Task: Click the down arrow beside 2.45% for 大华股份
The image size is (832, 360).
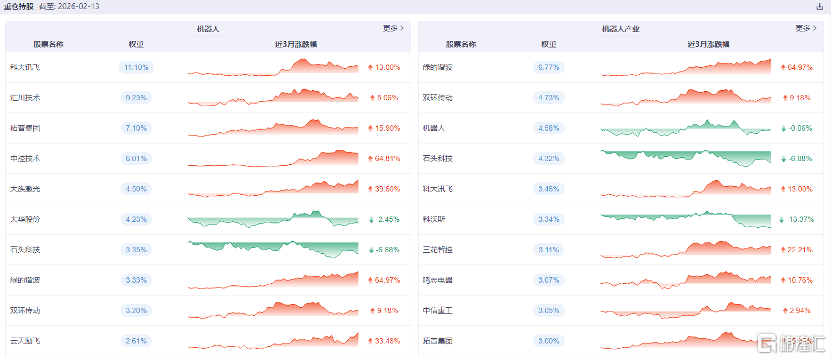Action: pyautogui.click(x=370, y=219)
